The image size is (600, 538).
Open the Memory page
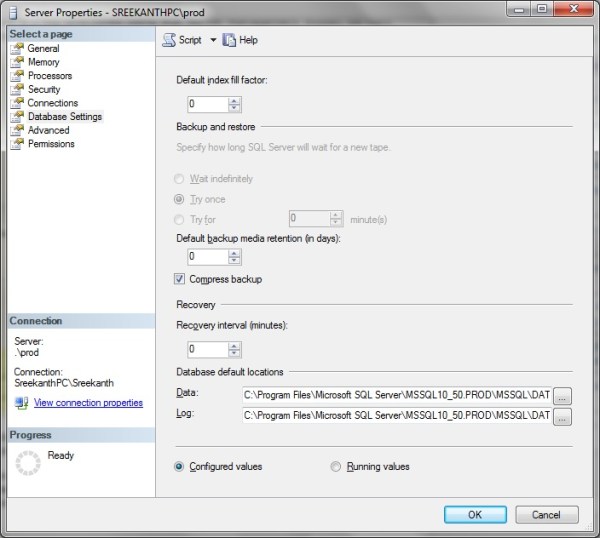click(x=43, y=62)
